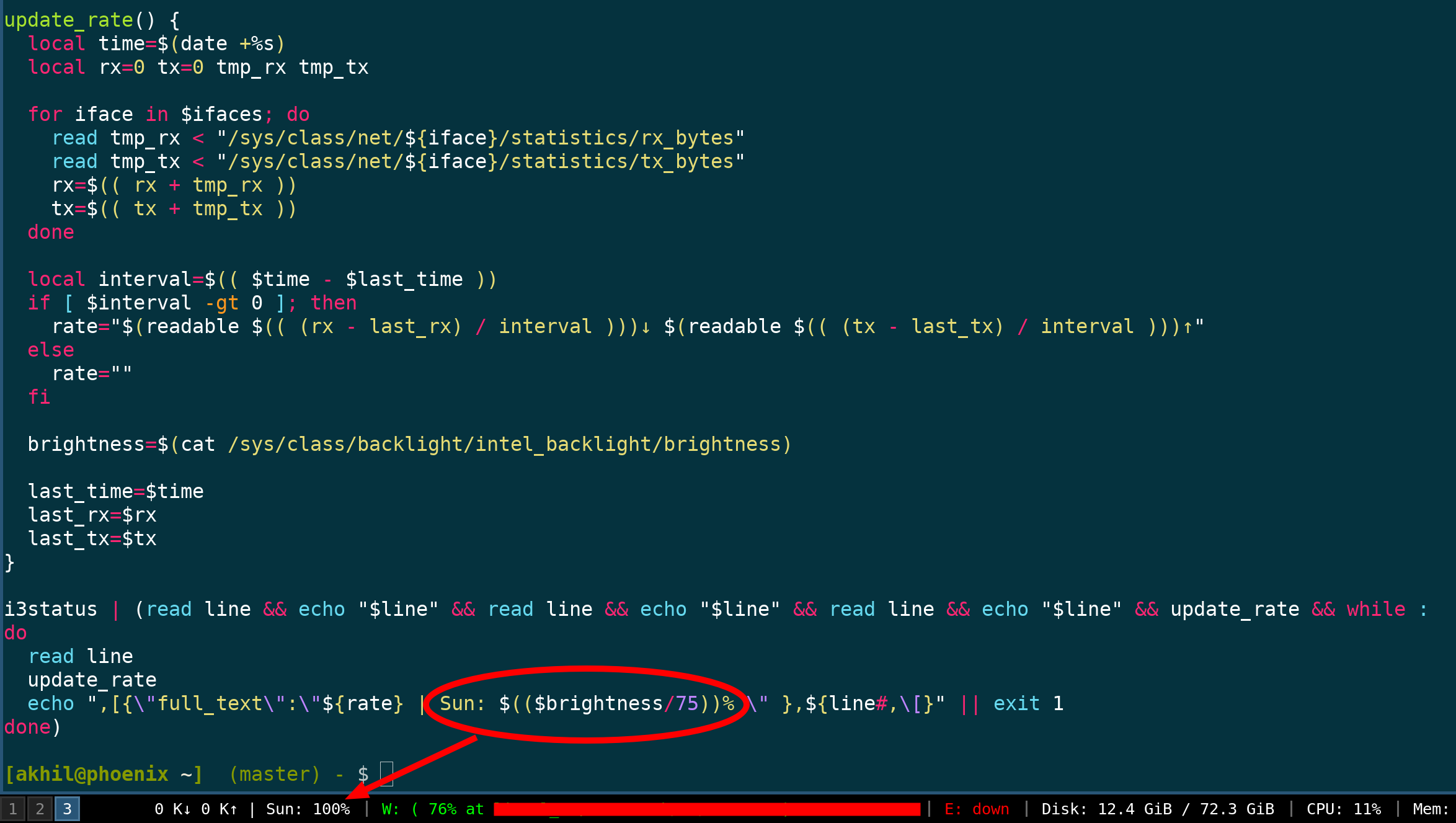
Task: Click the 'E: down' ethernet status entry
Action: pos(977,809)
